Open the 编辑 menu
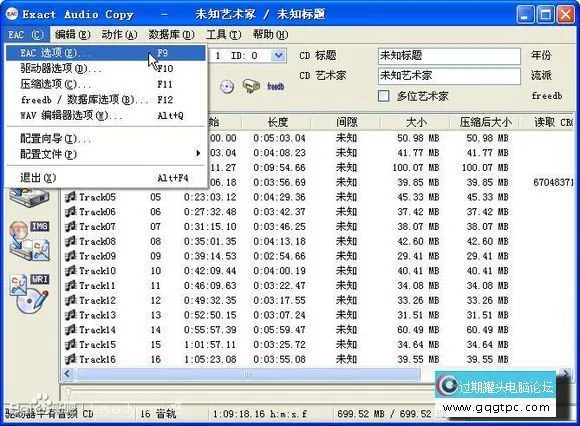The image size is (580, 426). 72,35
